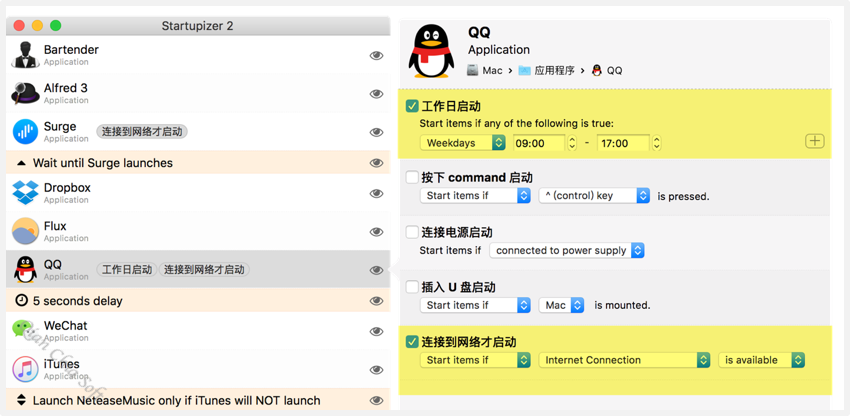Image resolution: width=850 pixels, height=416 pixels.
Task: Enable the 连接电源启动 checkbox
Action: [412, 232]
